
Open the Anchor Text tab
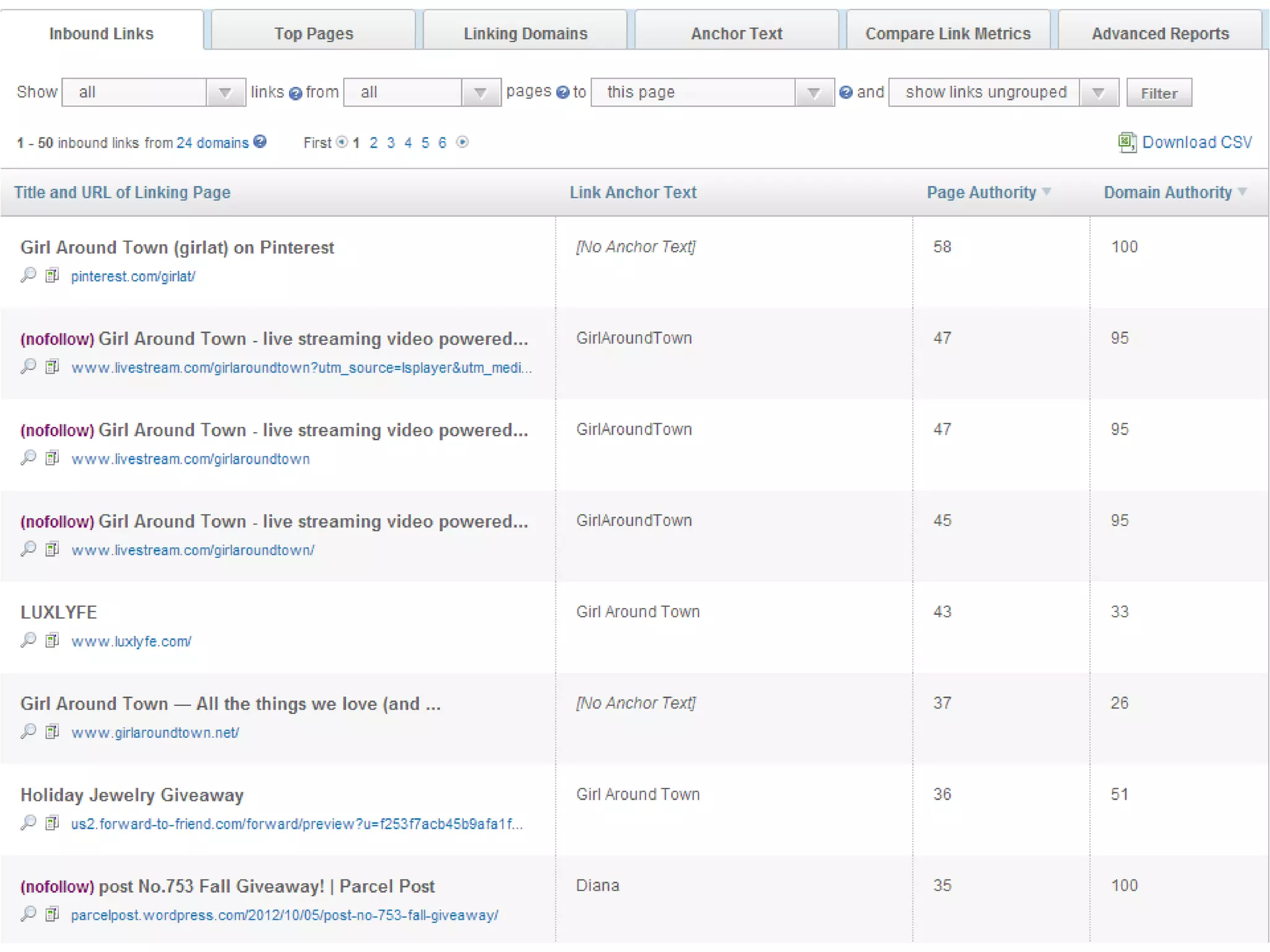point(737,33)
